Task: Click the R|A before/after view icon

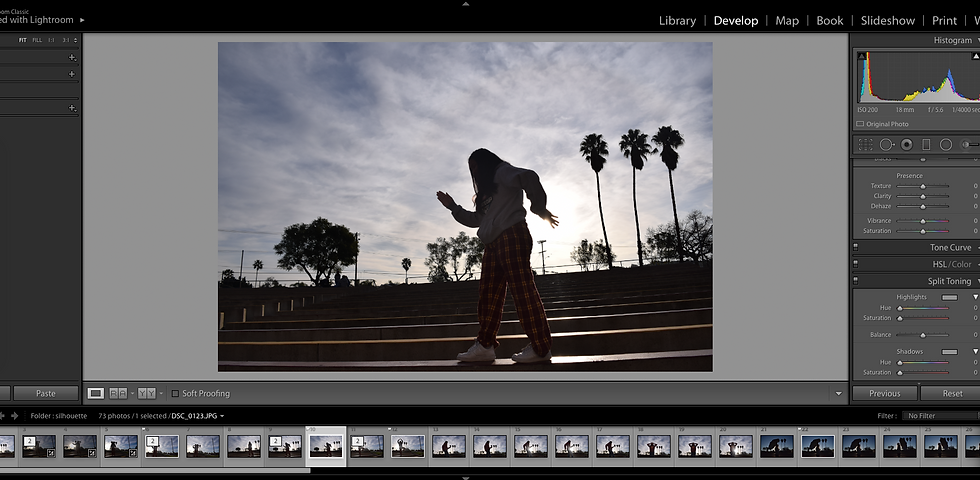Action: tap(118, 393)
